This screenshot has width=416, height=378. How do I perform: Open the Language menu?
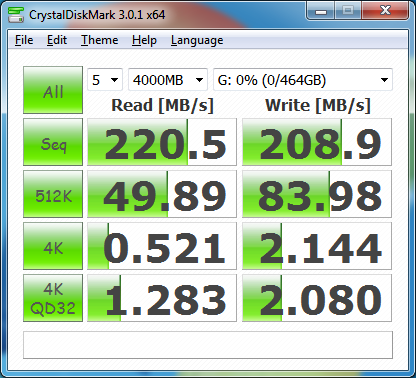click(197, 40)
